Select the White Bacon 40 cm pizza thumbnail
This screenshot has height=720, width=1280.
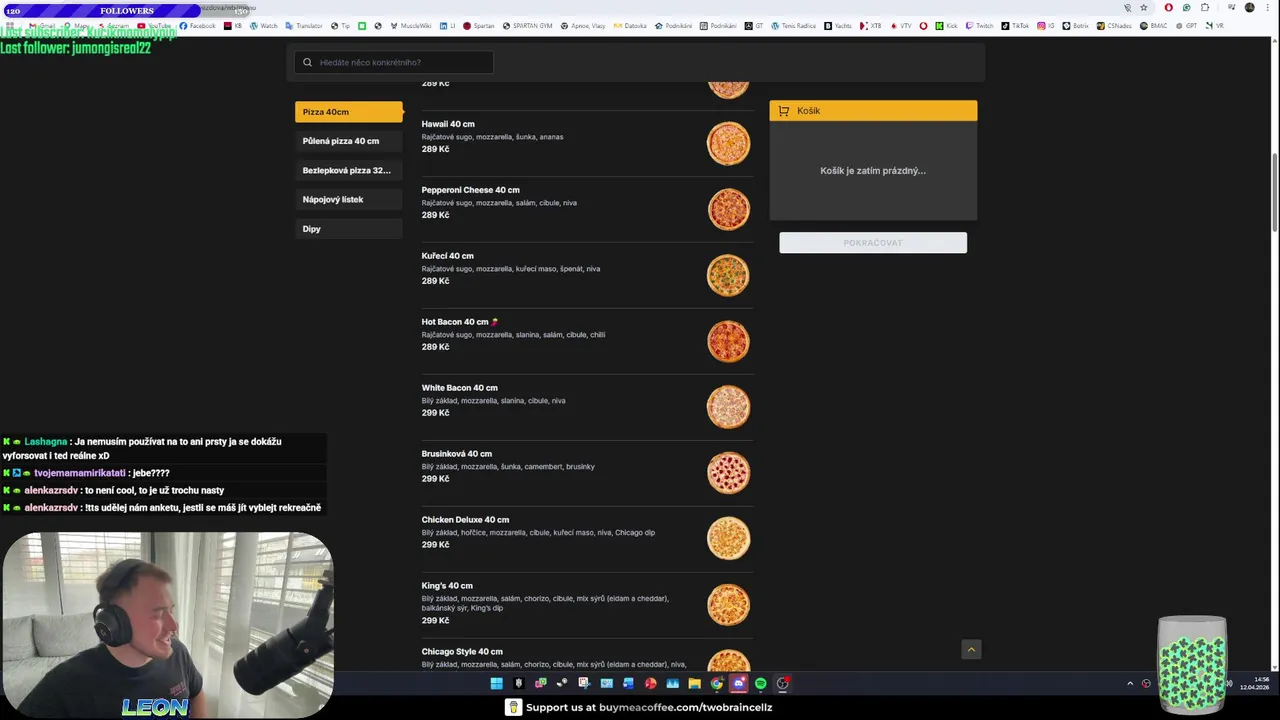[728, 407]
